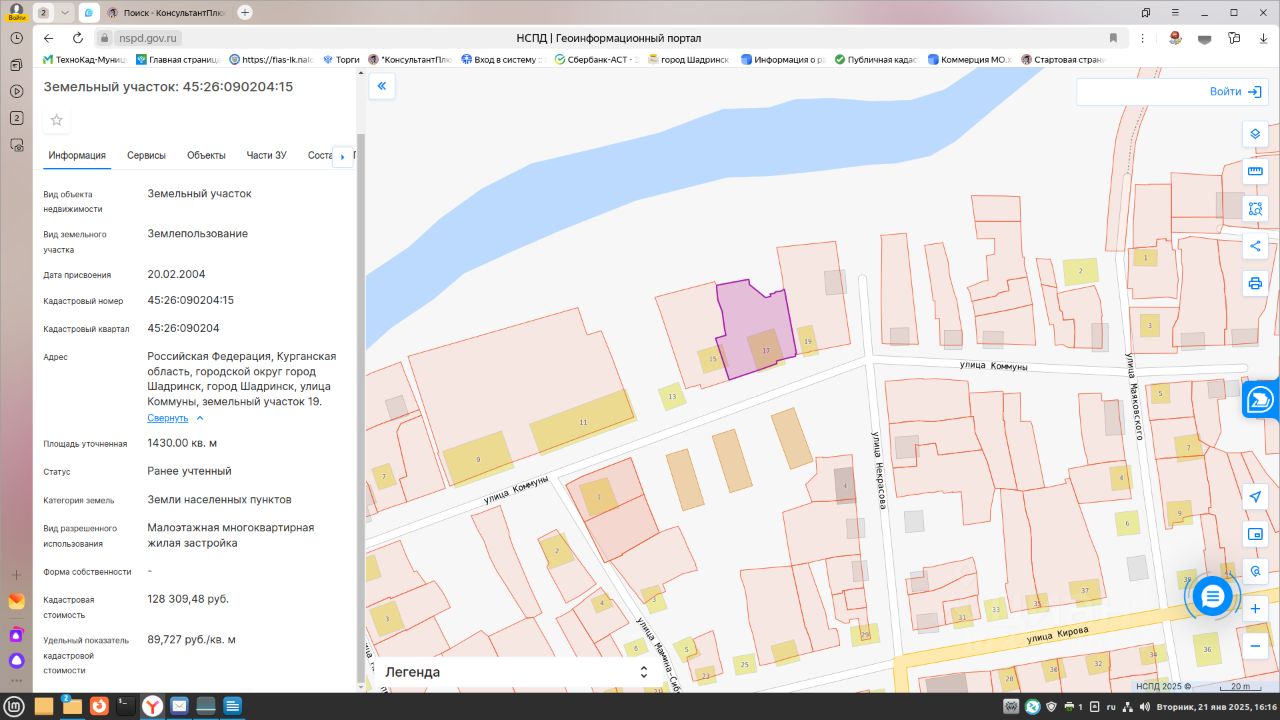The height and width of the screenshot is (720, 1280).
Task: Activate the area selection tool
Action: pos(1255,209)
